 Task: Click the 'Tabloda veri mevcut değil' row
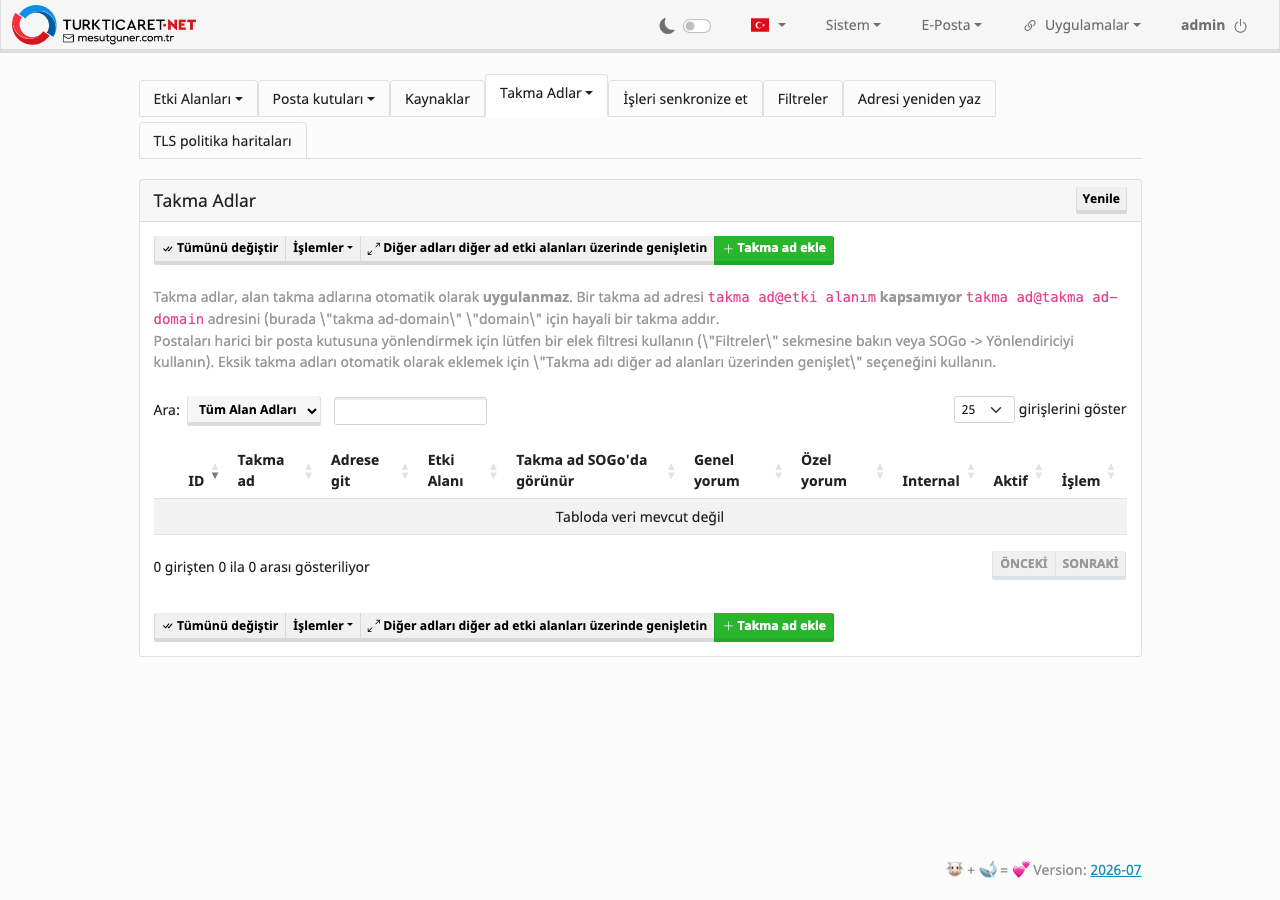click(x=640, y=517)
